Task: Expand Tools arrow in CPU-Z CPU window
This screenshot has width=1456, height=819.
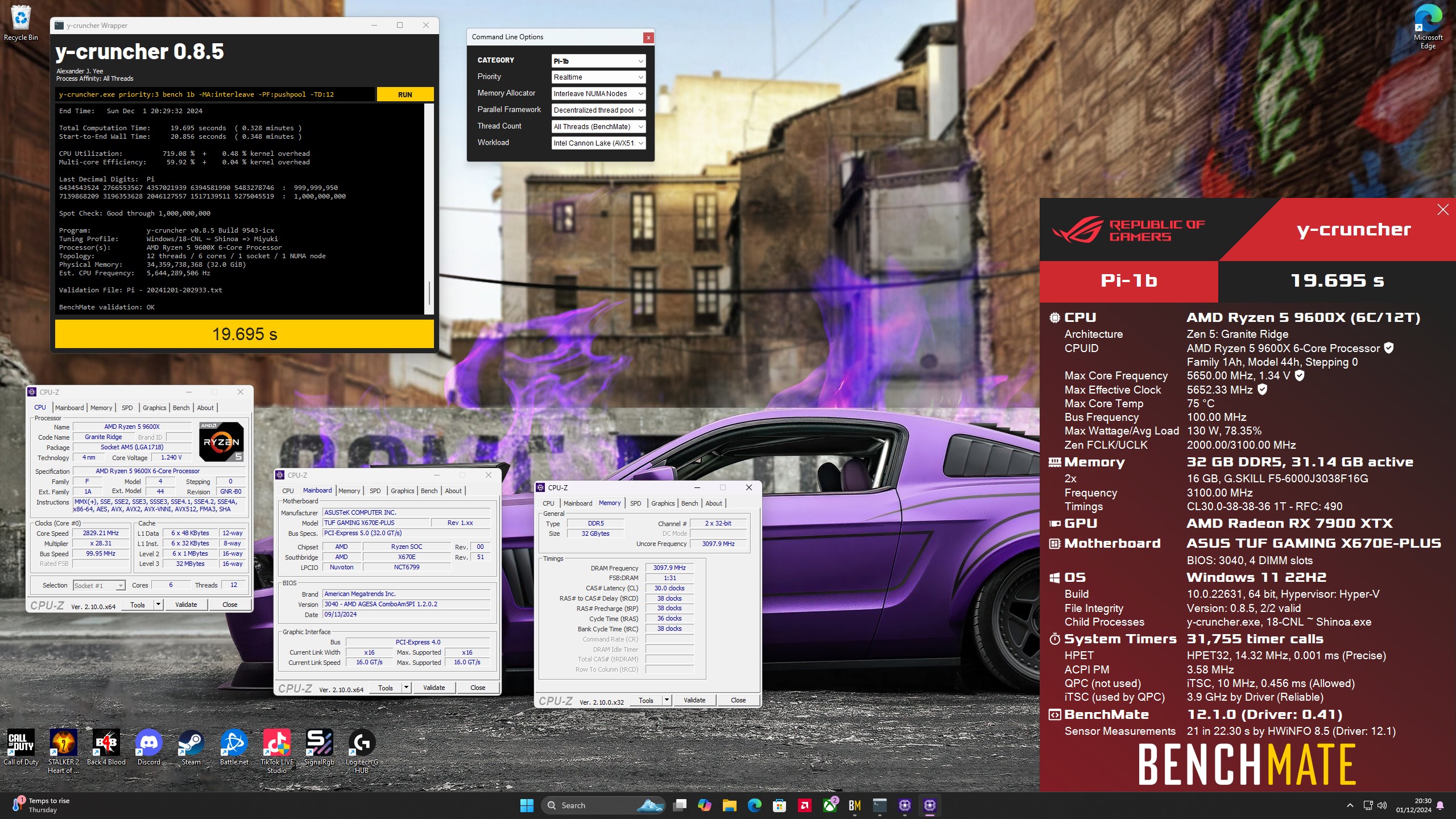Action: tap(158, 605)
